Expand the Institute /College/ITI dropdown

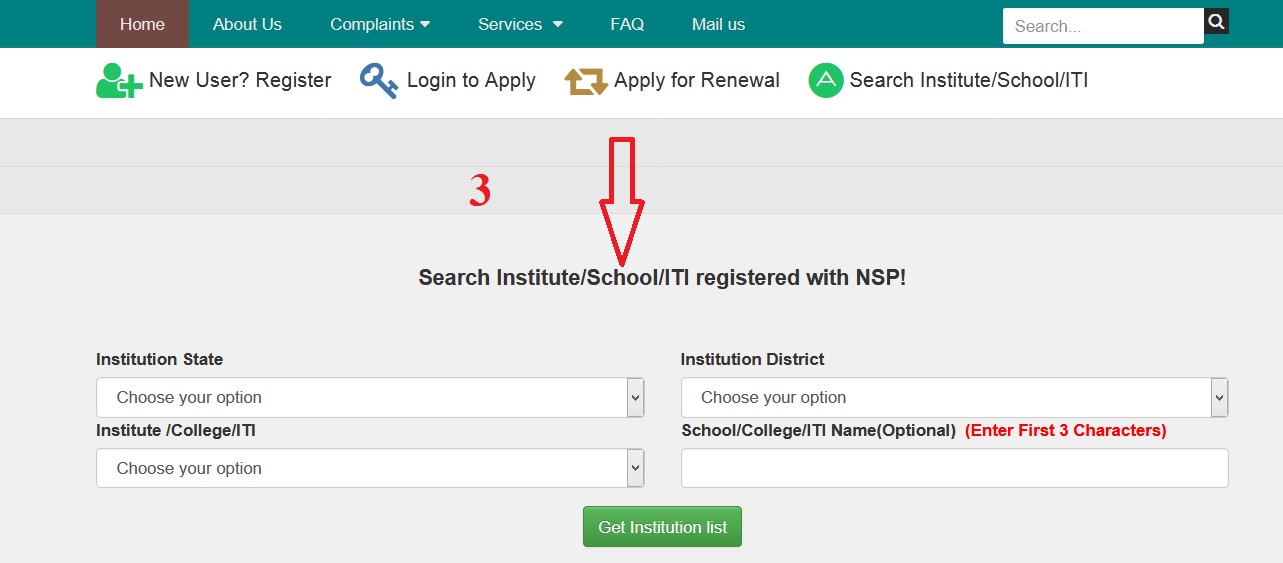click(x=370, y=468)
